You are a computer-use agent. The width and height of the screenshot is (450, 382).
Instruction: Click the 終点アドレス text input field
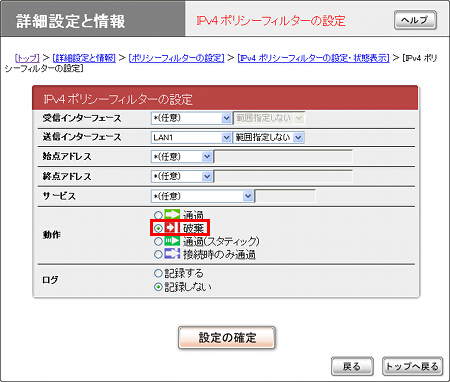coord(283,176)
